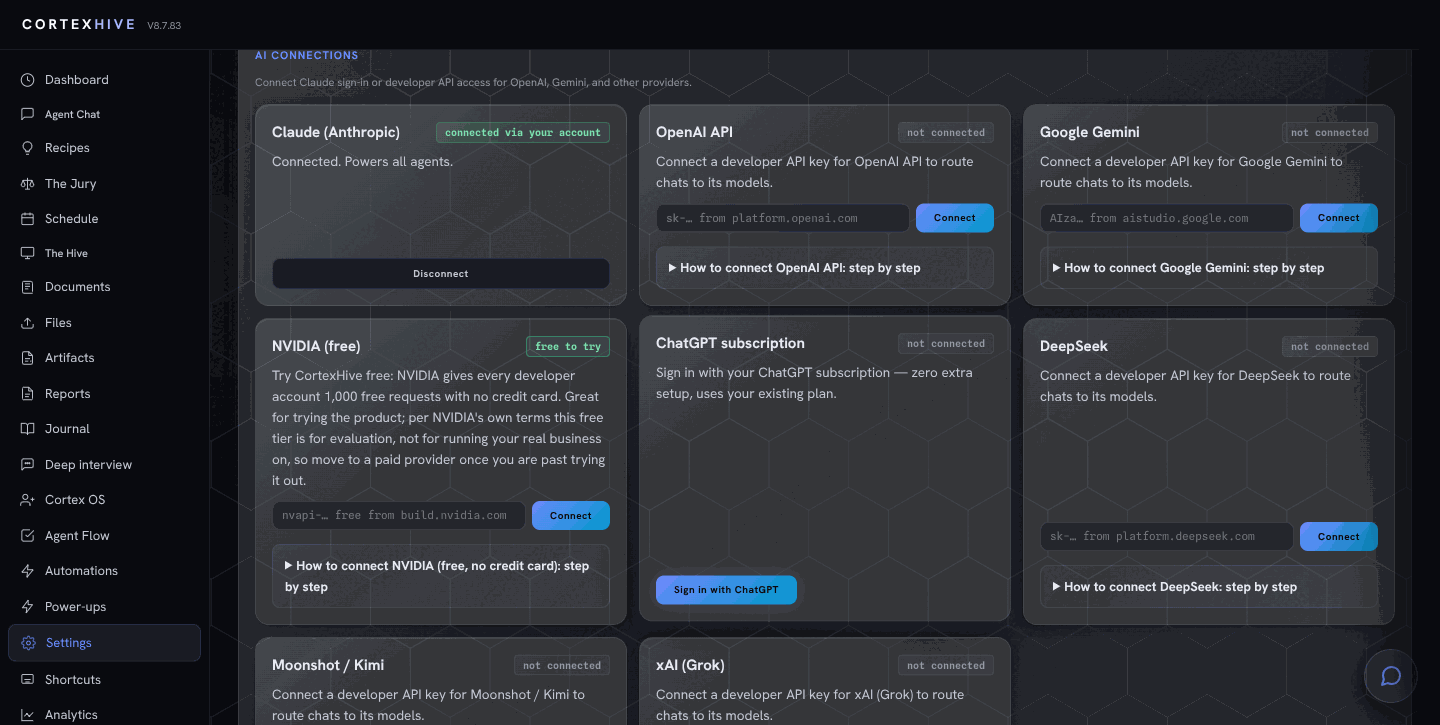Click the Files upload icon

click(x=28, y=323)
